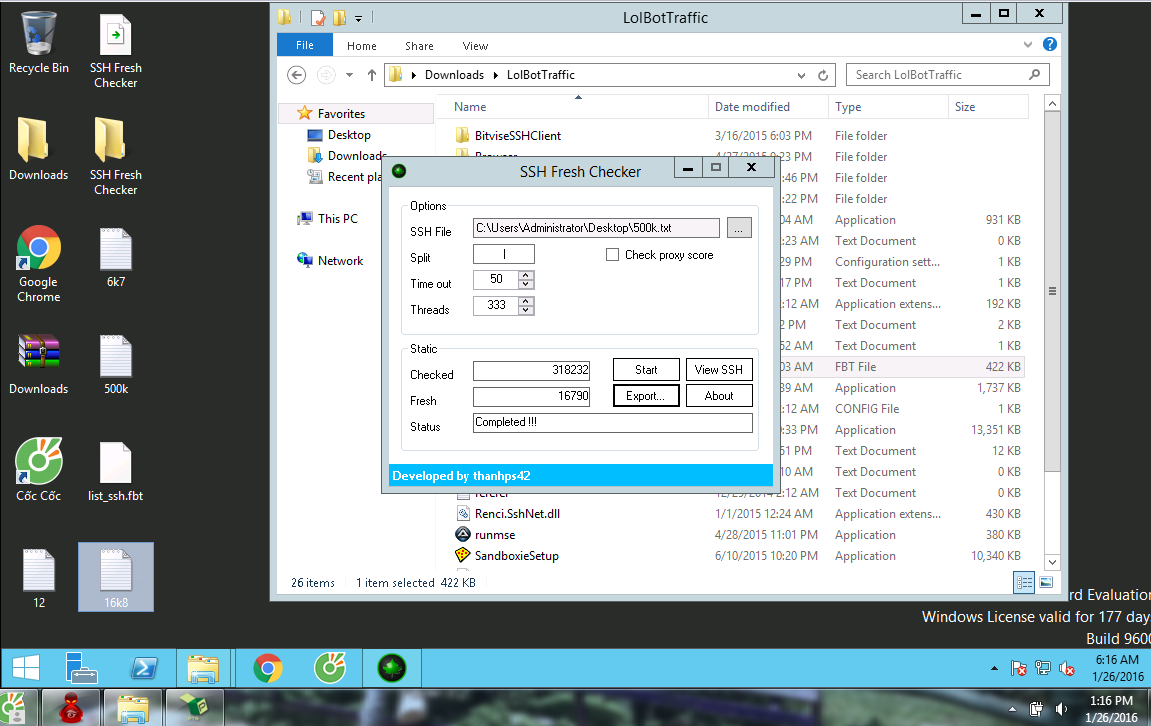Click the PowerShell taskbar icon
The height and width of the screenshot is (726, 1151).
144,667
